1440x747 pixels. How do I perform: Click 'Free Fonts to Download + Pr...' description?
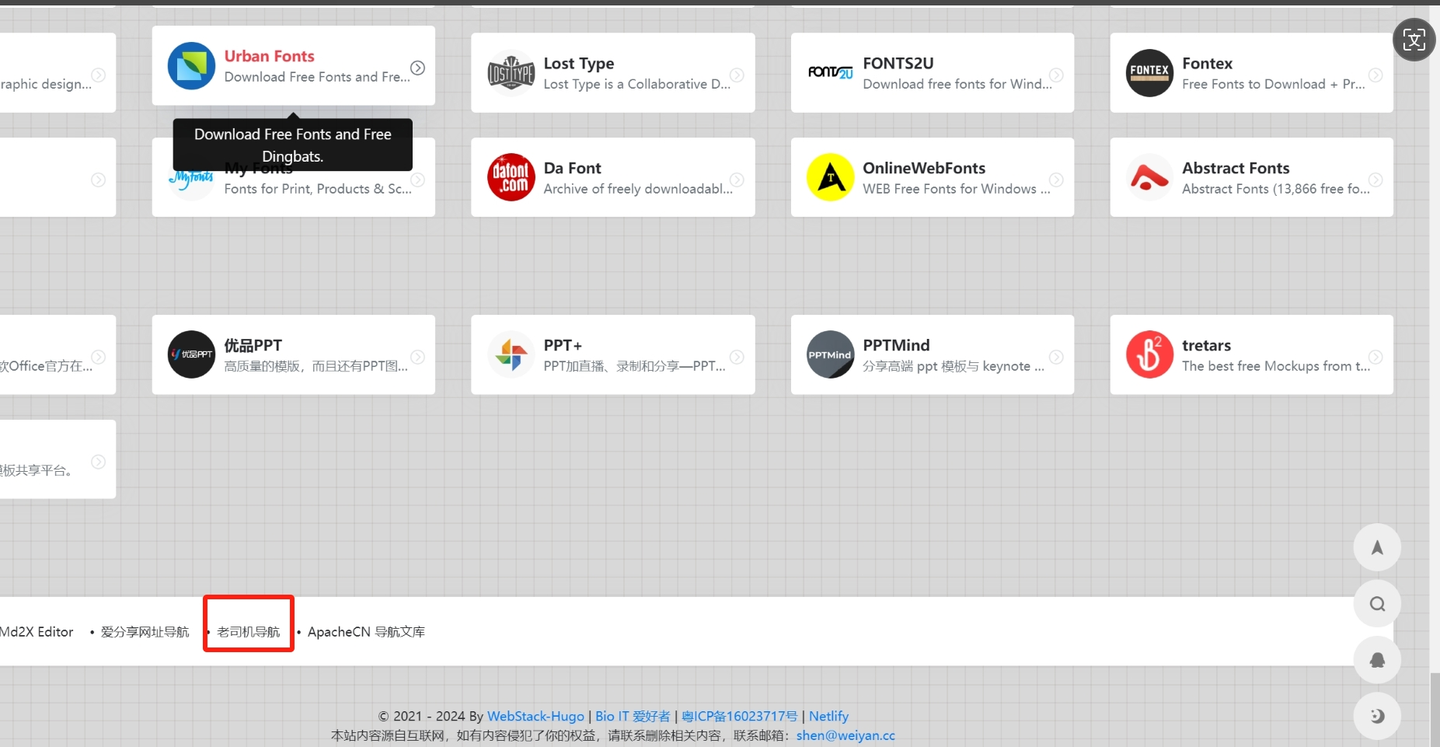[1273, 84]
